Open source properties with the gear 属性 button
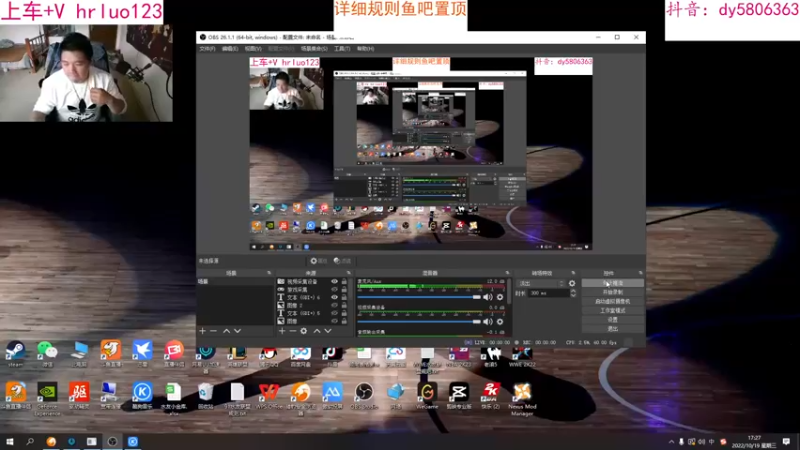This screenshot has height=450, width=800. pyautogui.click(x=319, y=261)
